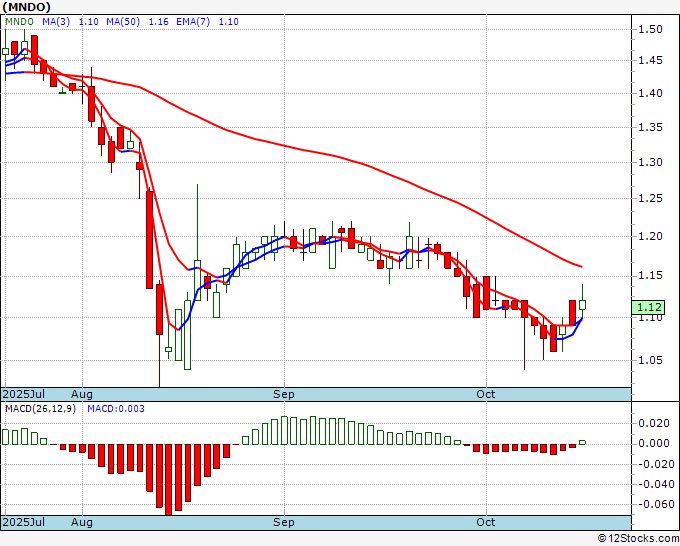Select the MA(50) legend label
Viewport: 680px width, 546px height.
[x=123, y=22]
